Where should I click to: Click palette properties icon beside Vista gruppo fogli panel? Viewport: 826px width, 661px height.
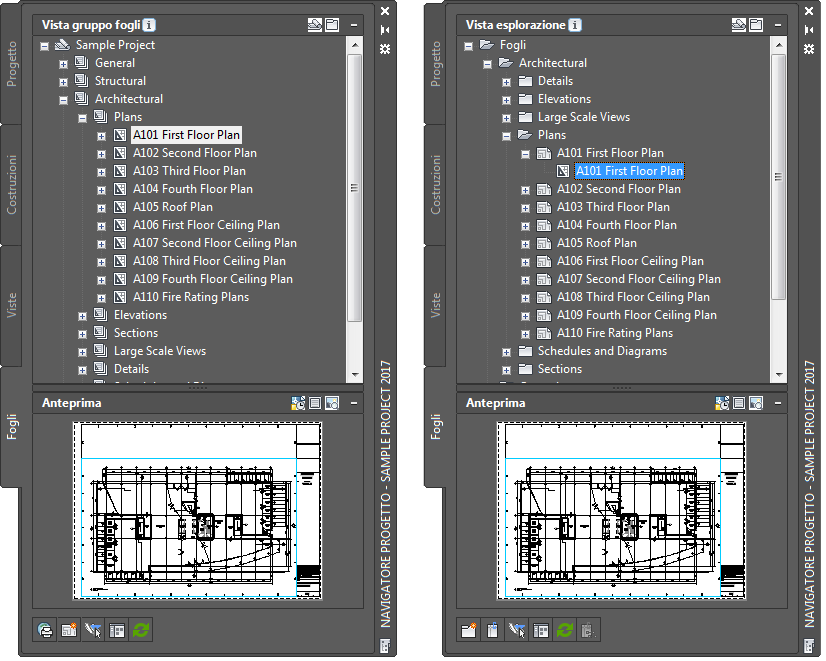tap(385, 49)
